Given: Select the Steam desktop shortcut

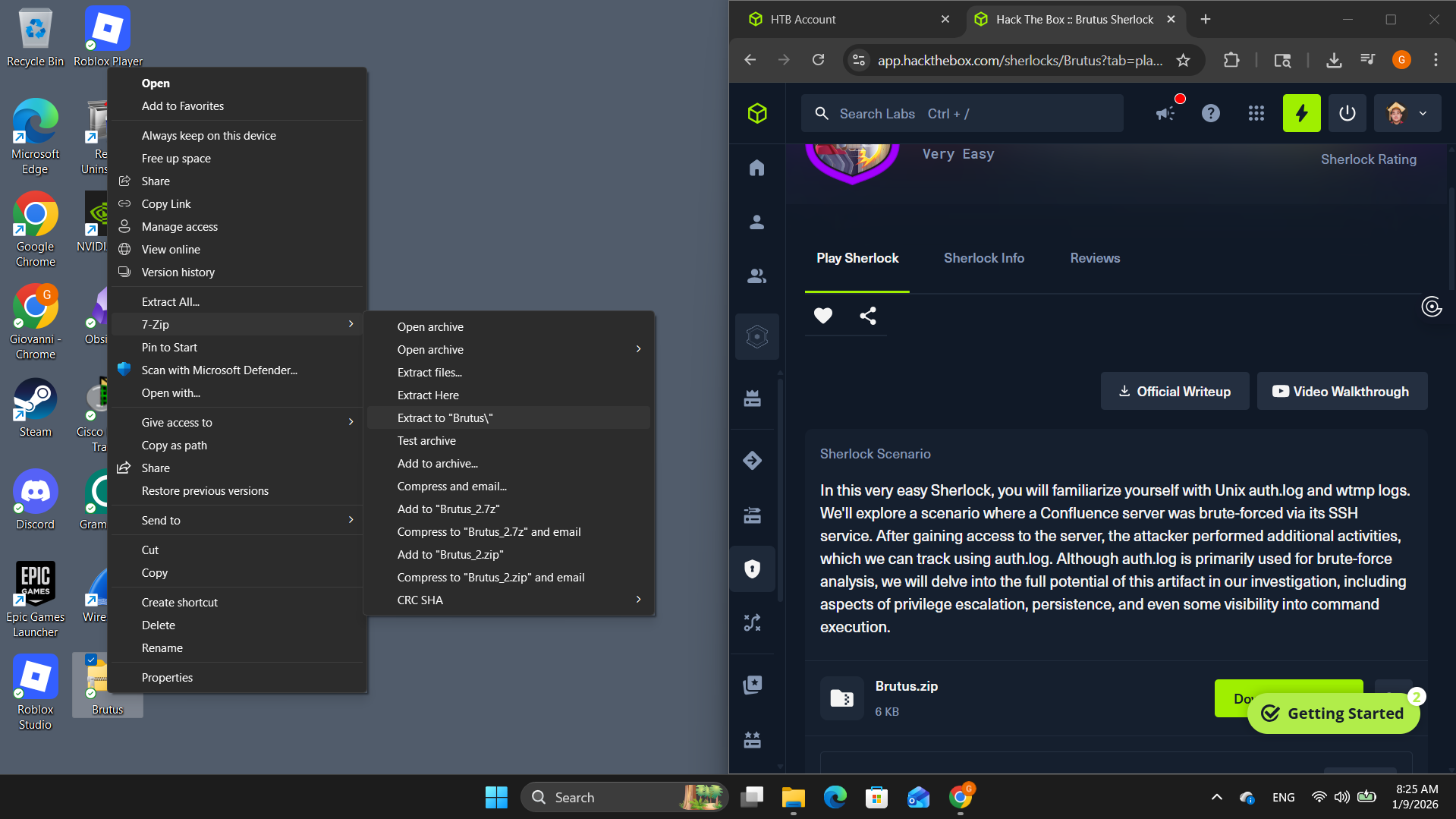Looking at the screenshot, I should click(x=35, y=408).
